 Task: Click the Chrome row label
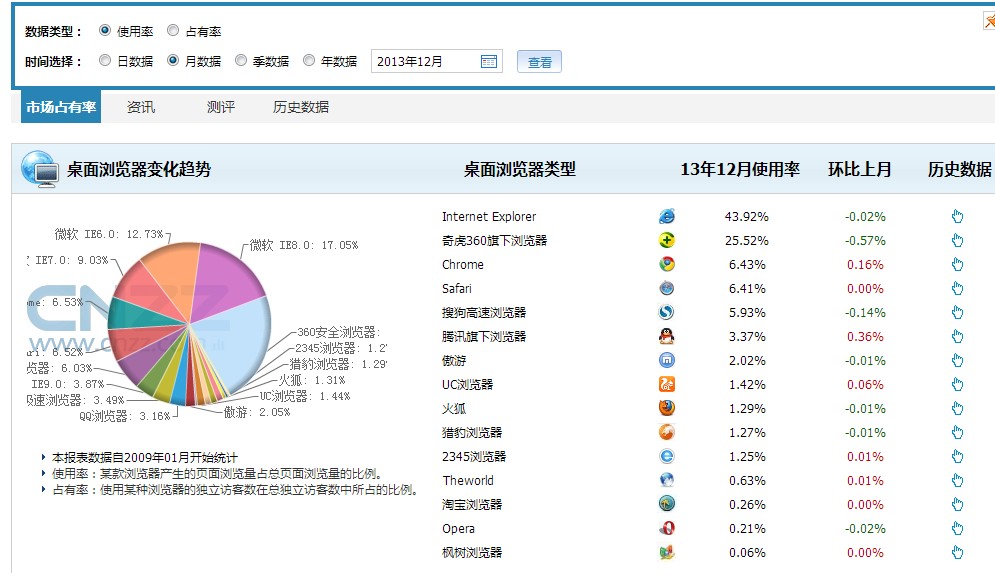tap(463, 264)
